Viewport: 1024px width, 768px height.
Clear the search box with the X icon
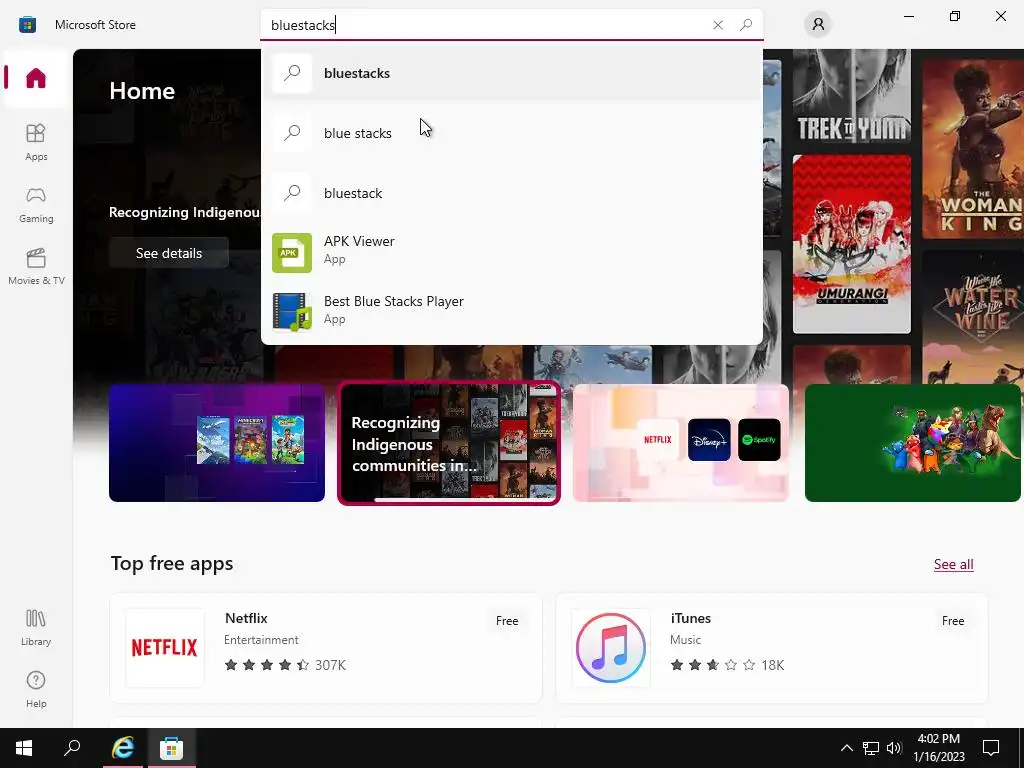point(718,25)
